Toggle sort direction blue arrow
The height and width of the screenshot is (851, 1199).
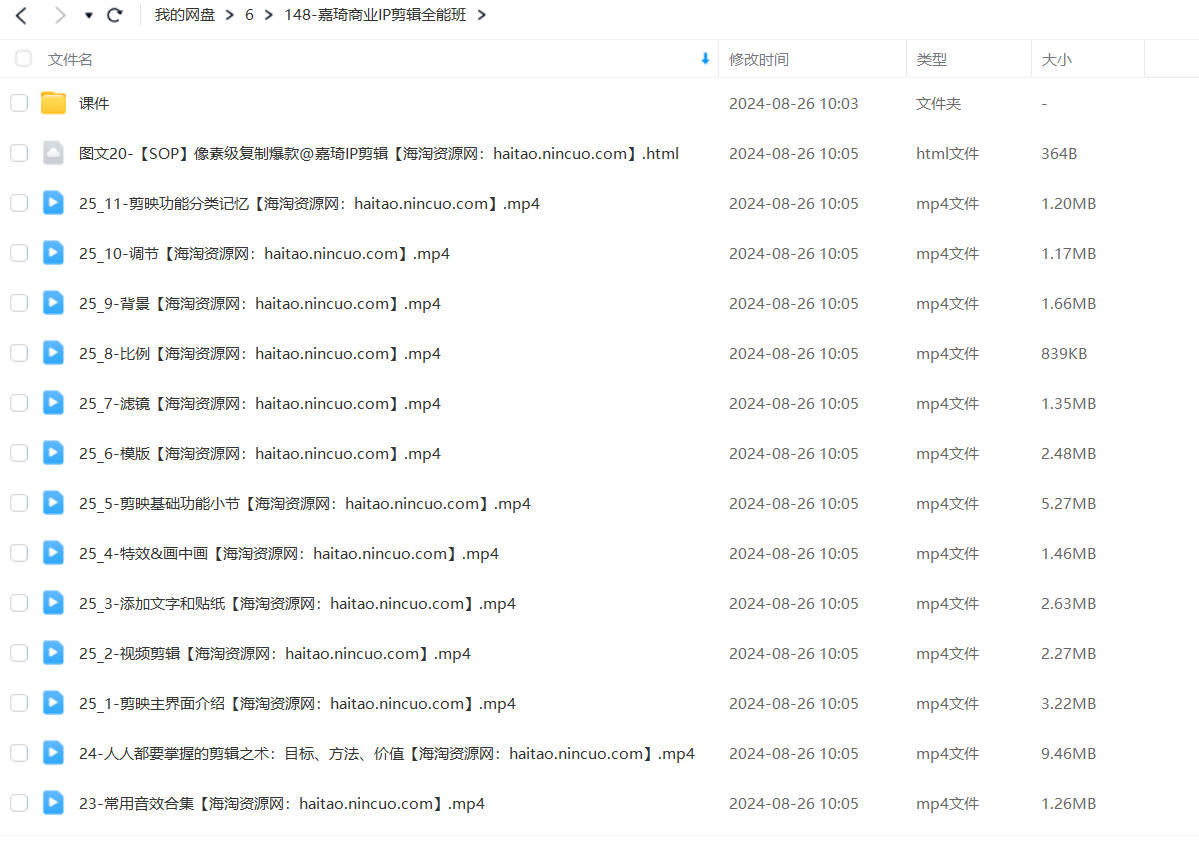click(x=705, y=59)
